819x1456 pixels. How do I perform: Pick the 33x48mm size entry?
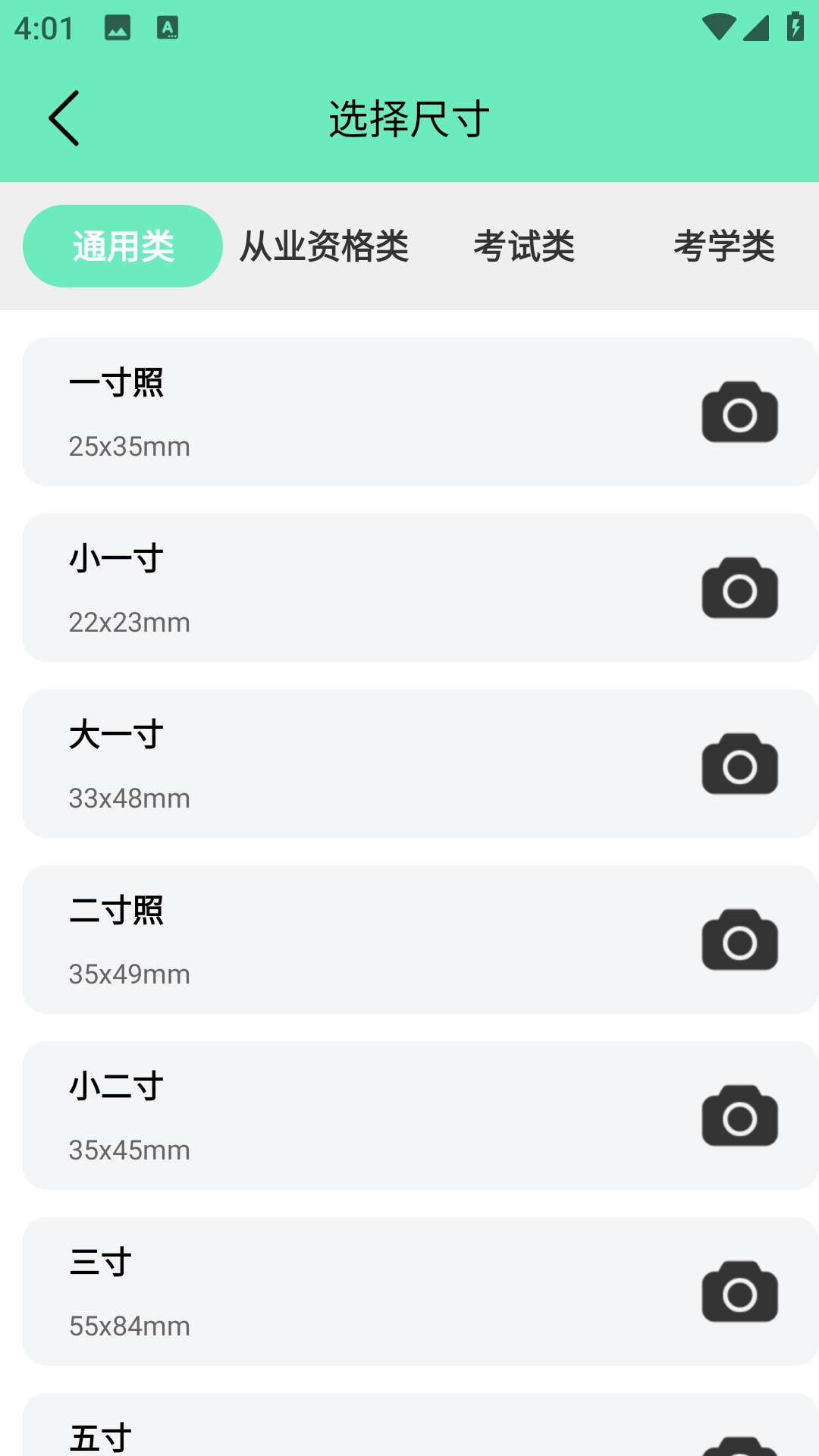(130, 799)
